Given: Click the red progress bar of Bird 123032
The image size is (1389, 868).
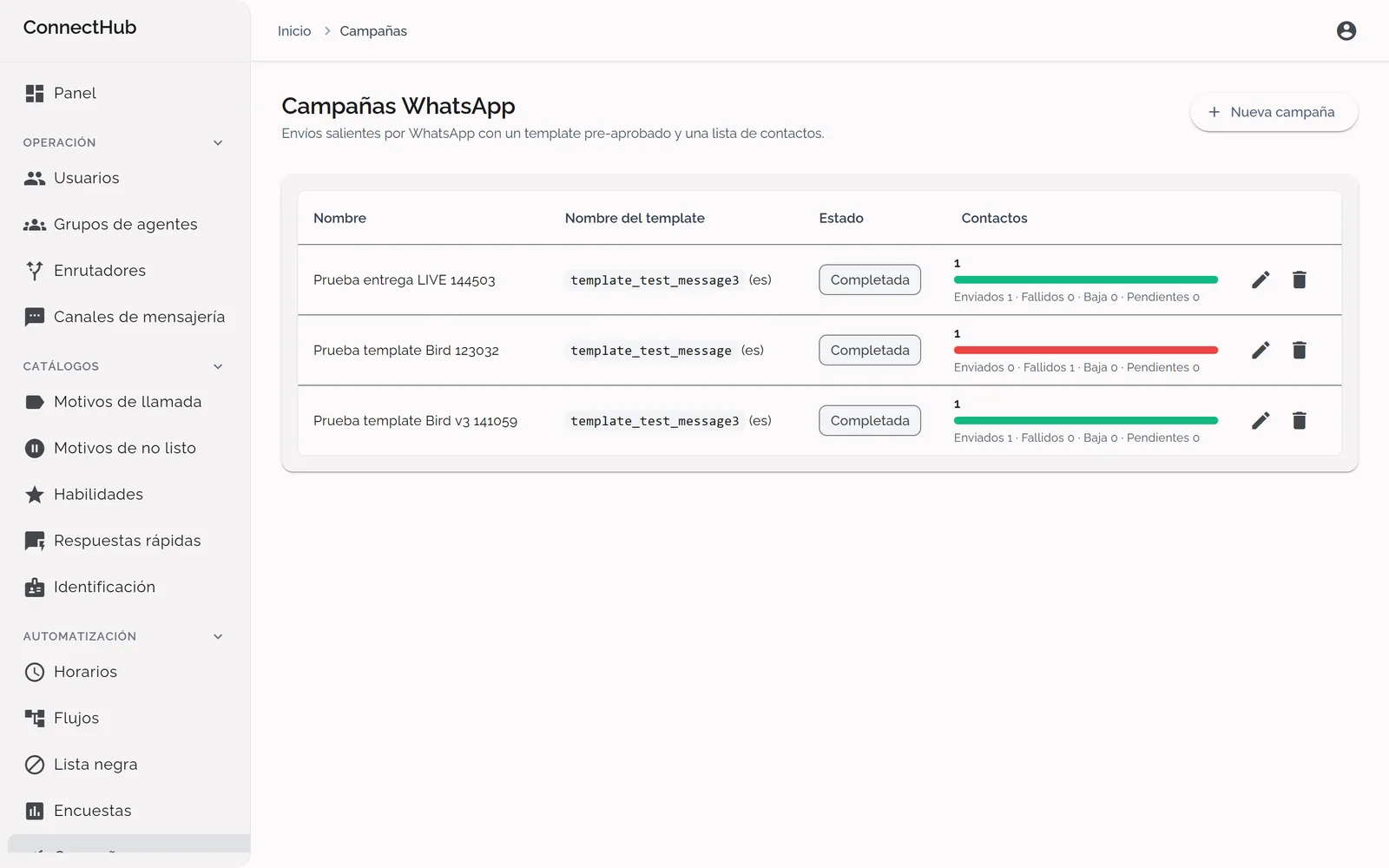Looking at the screenshot, I should tap(1085, 350).
